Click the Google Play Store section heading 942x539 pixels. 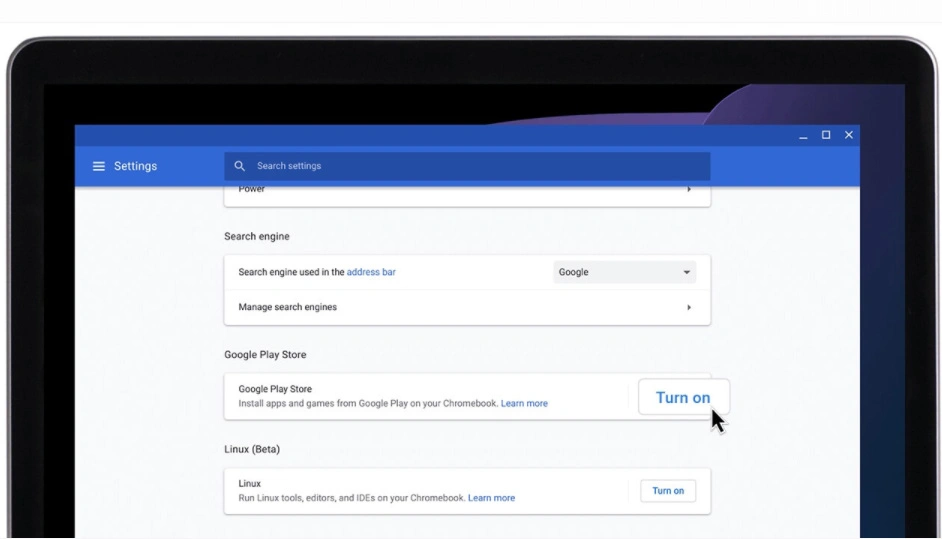pos(265,355)
